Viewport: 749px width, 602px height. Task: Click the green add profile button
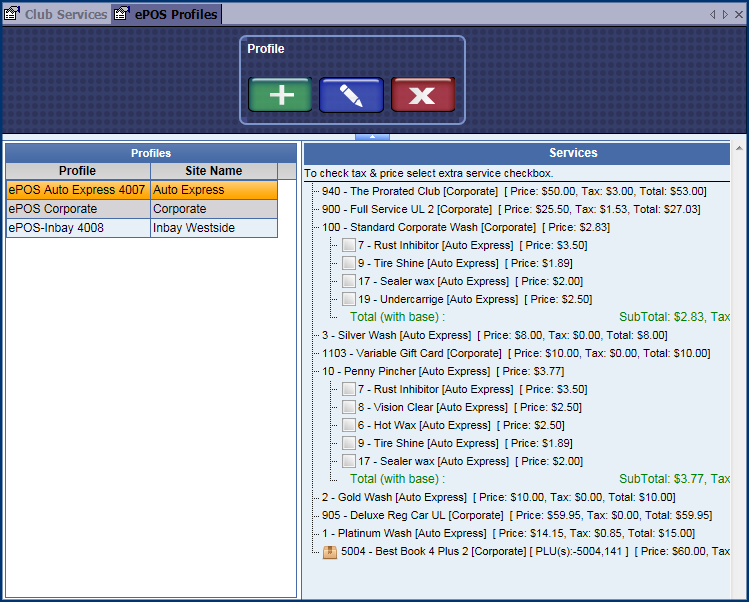click(x=280, y=95)
